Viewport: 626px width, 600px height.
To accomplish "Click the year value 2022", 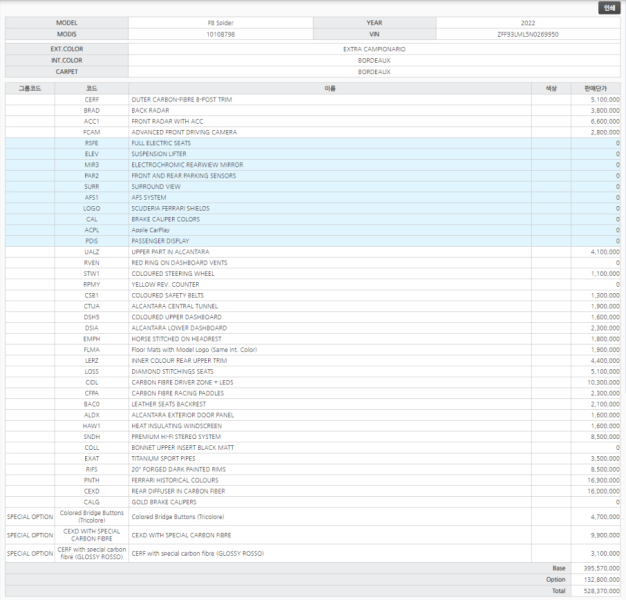I will 528,23.
